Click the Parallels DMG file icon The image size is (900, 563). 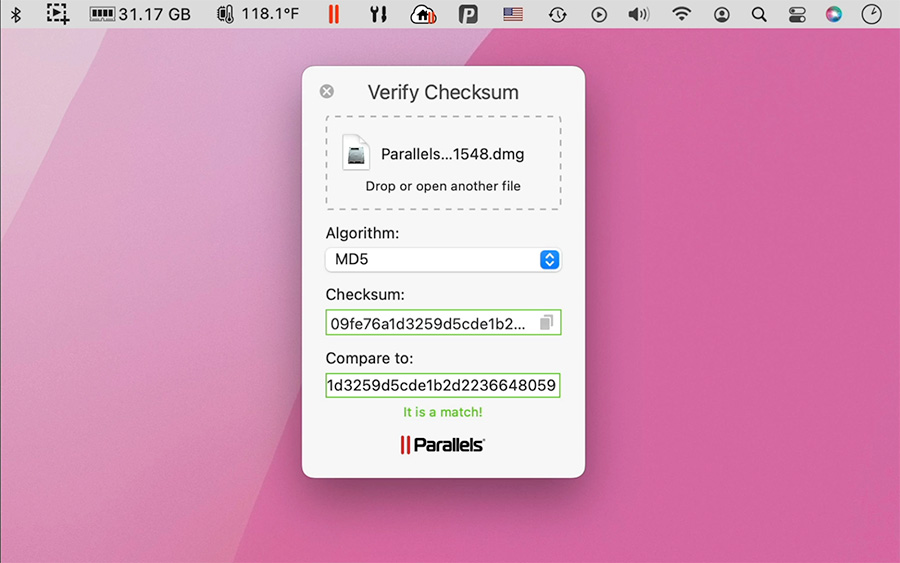(357, 153)
